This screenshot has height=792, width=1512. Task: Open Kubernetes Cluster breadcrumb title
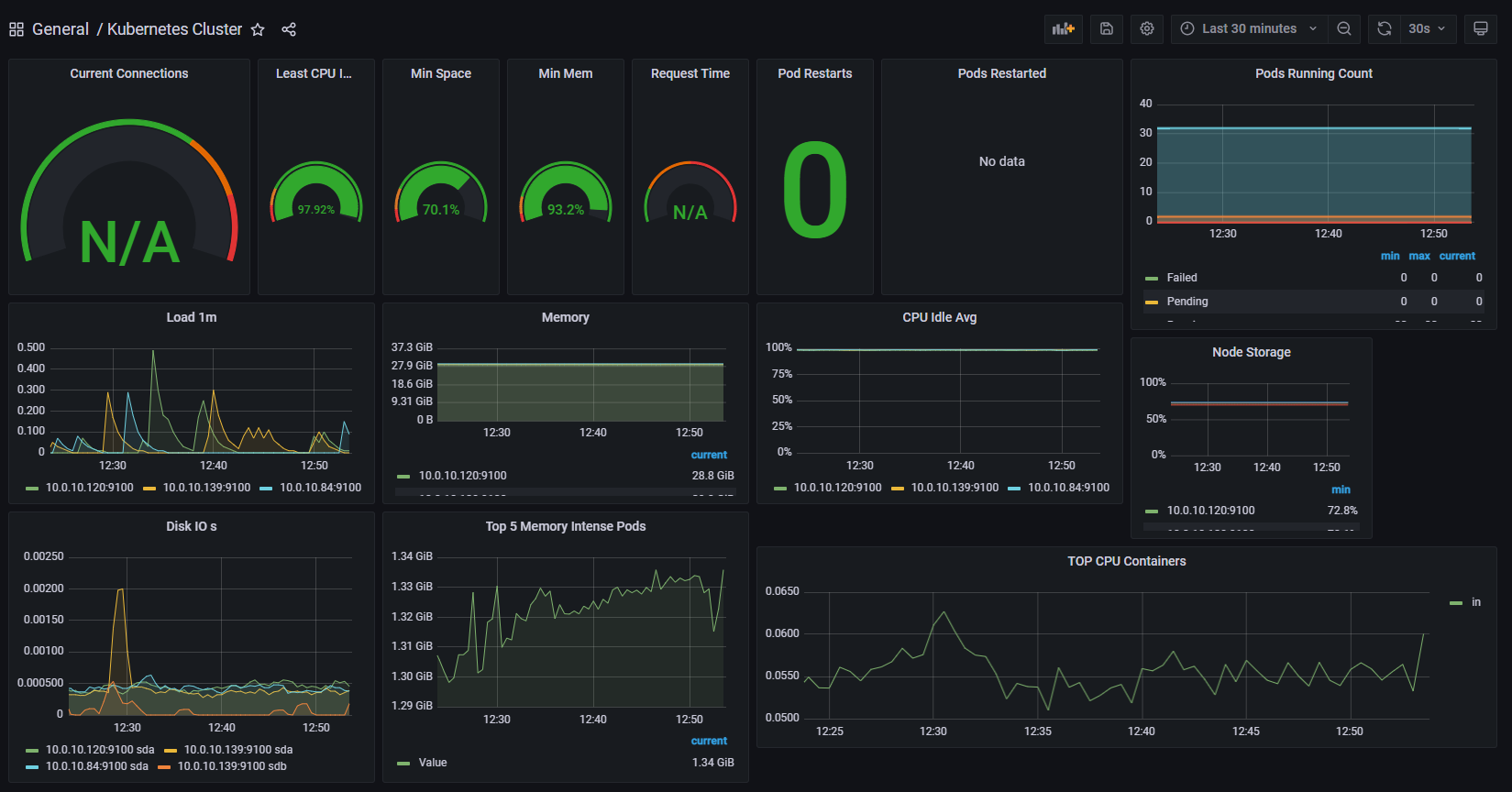(174, 29)
